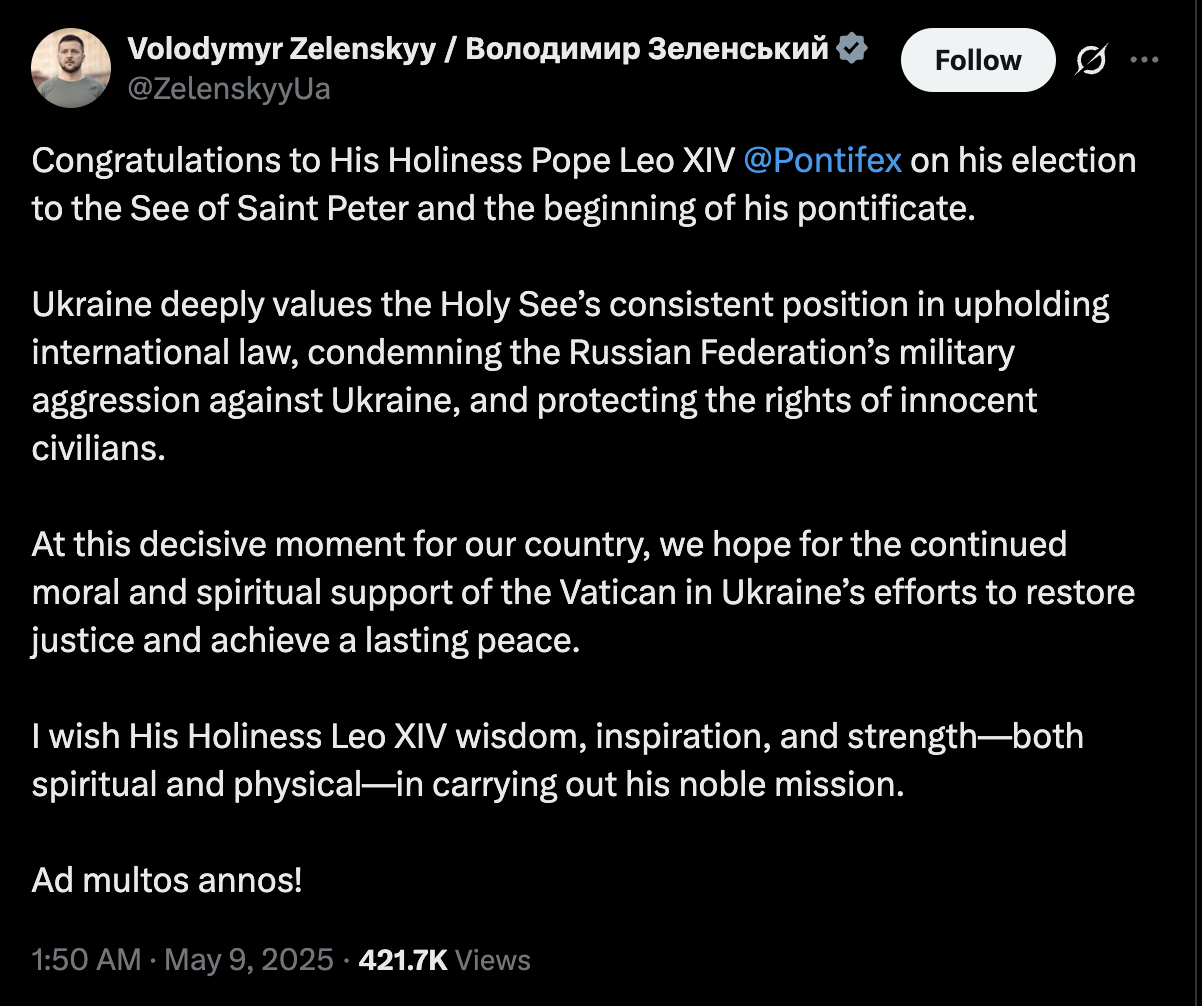Click the word civilians ending second paragraph
1202x1006 pixels.
97,449
